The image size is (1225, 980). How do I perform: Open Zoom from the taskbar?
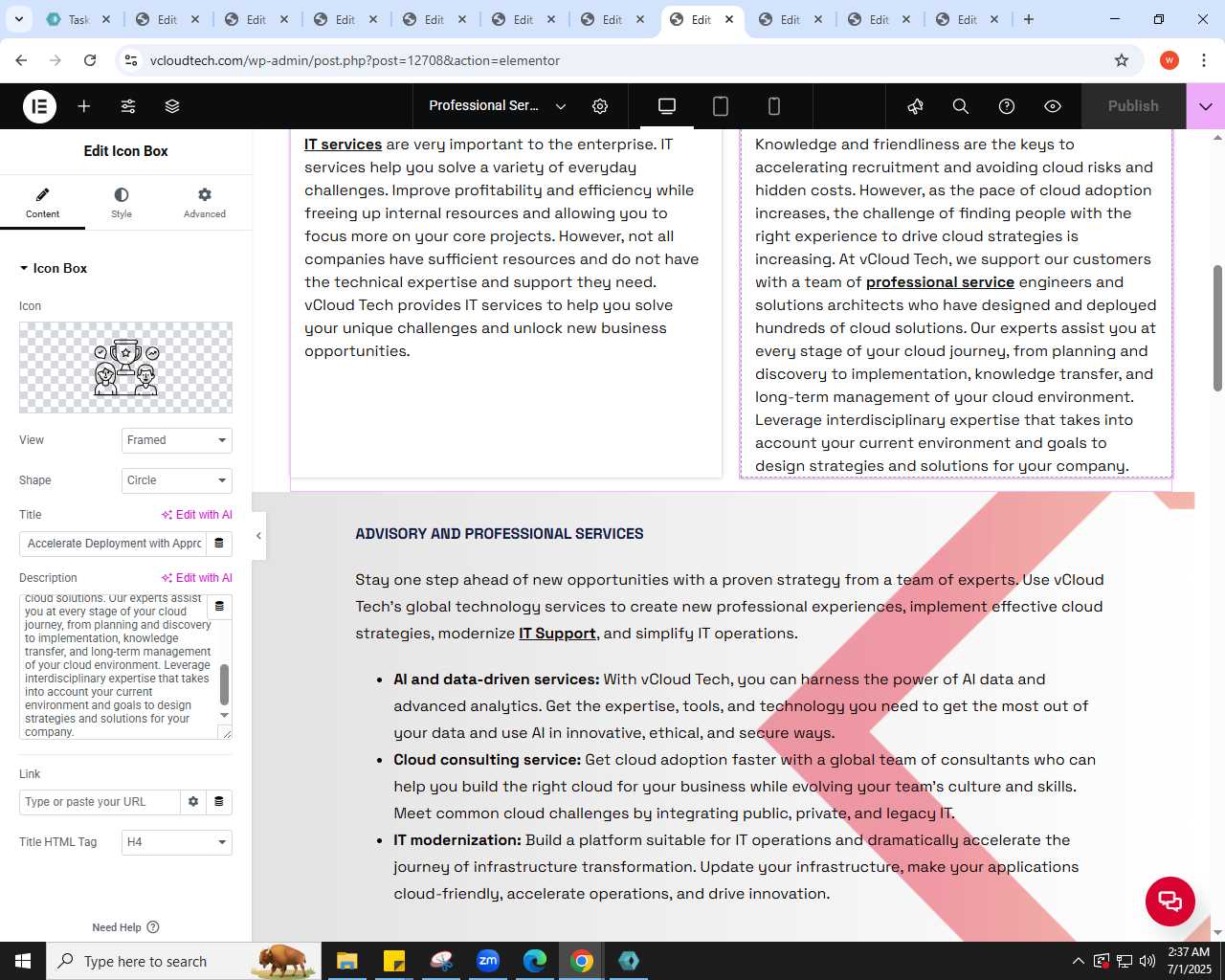coord(488,961)
